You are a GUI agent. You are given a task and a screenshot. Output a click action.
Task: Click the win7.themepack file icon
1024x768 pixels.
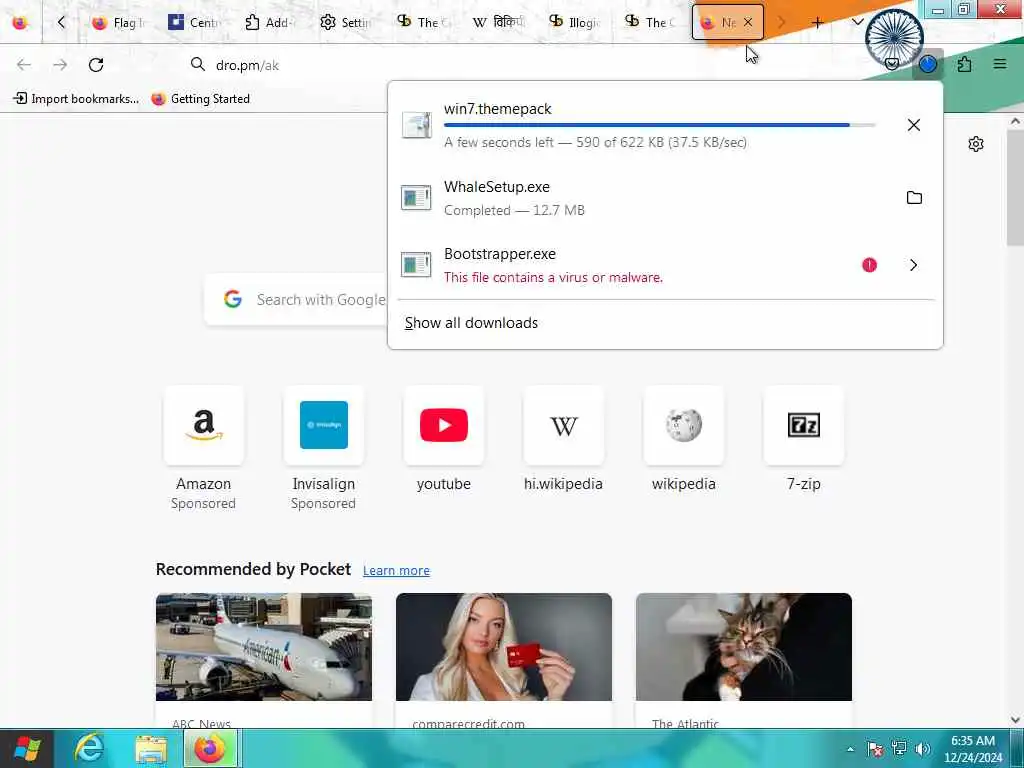point(416,125)
